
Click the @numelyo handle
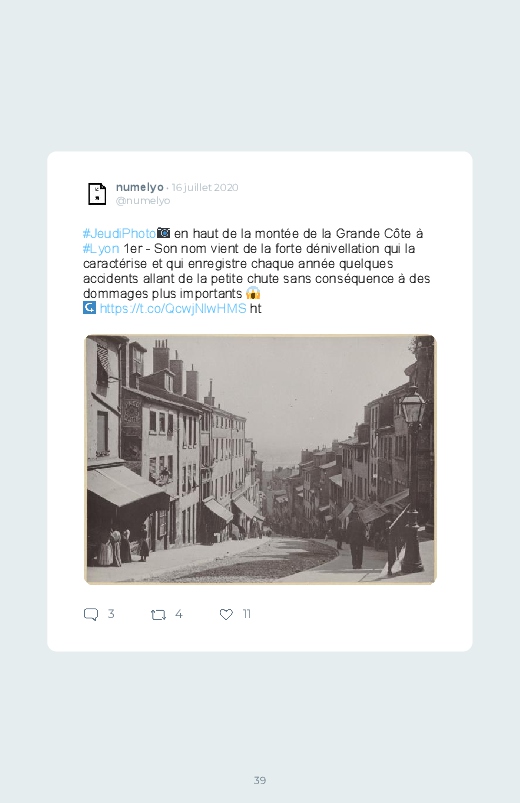point(143,201)
